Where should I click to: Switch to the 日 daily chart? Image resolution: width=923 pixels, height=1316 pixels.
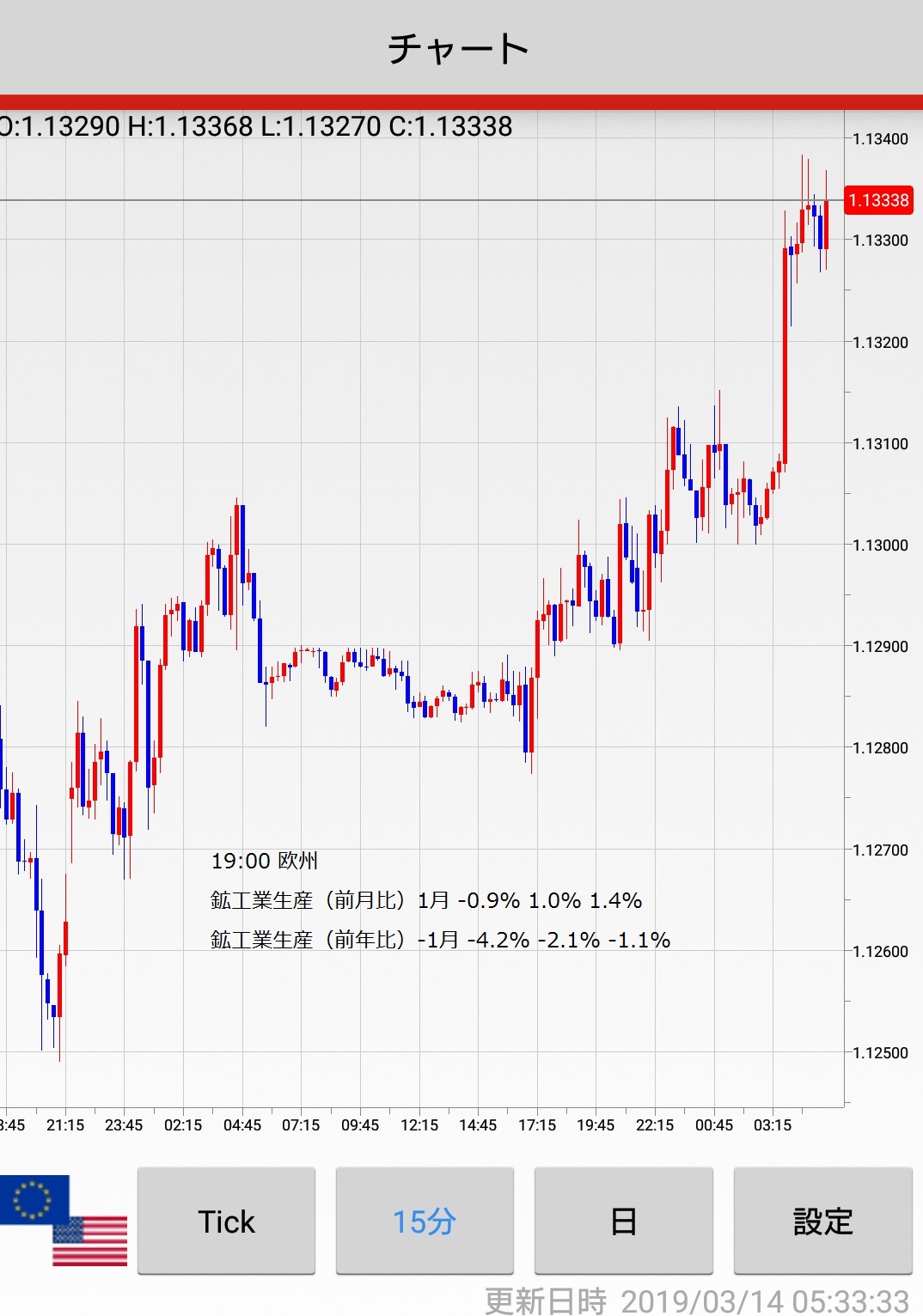[x=623, y=1221]
